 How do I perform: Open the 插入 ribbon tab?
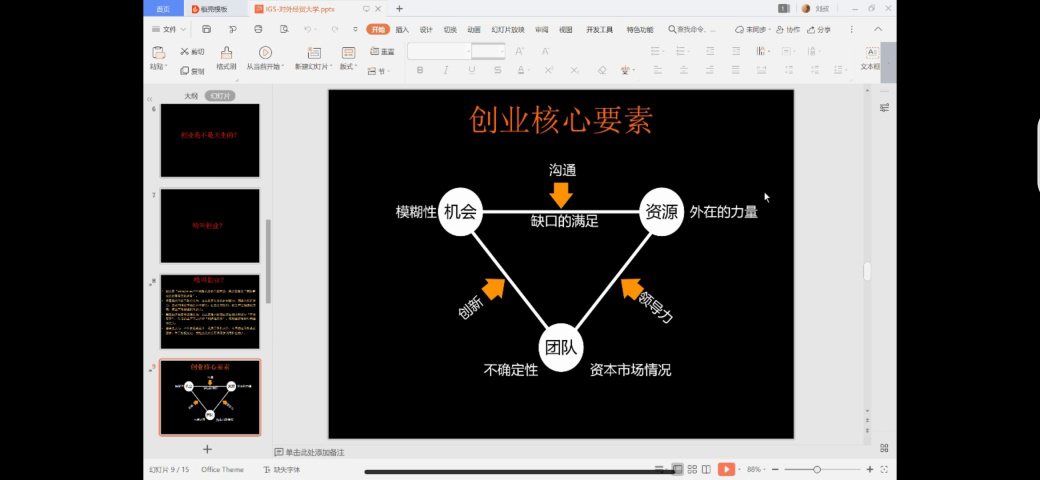402,30
